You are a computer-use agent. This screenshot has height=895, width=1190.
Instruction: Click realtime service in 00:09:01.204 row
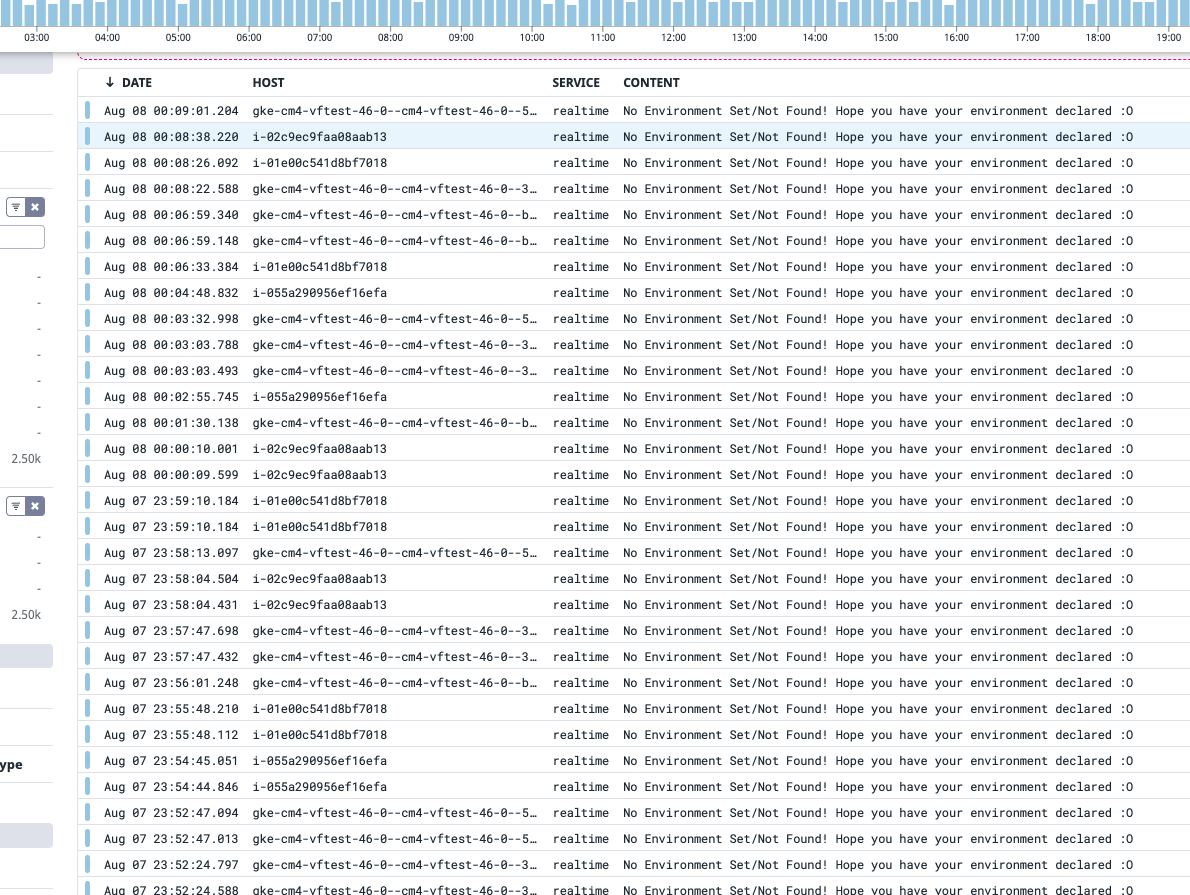[x=581, y=111]
